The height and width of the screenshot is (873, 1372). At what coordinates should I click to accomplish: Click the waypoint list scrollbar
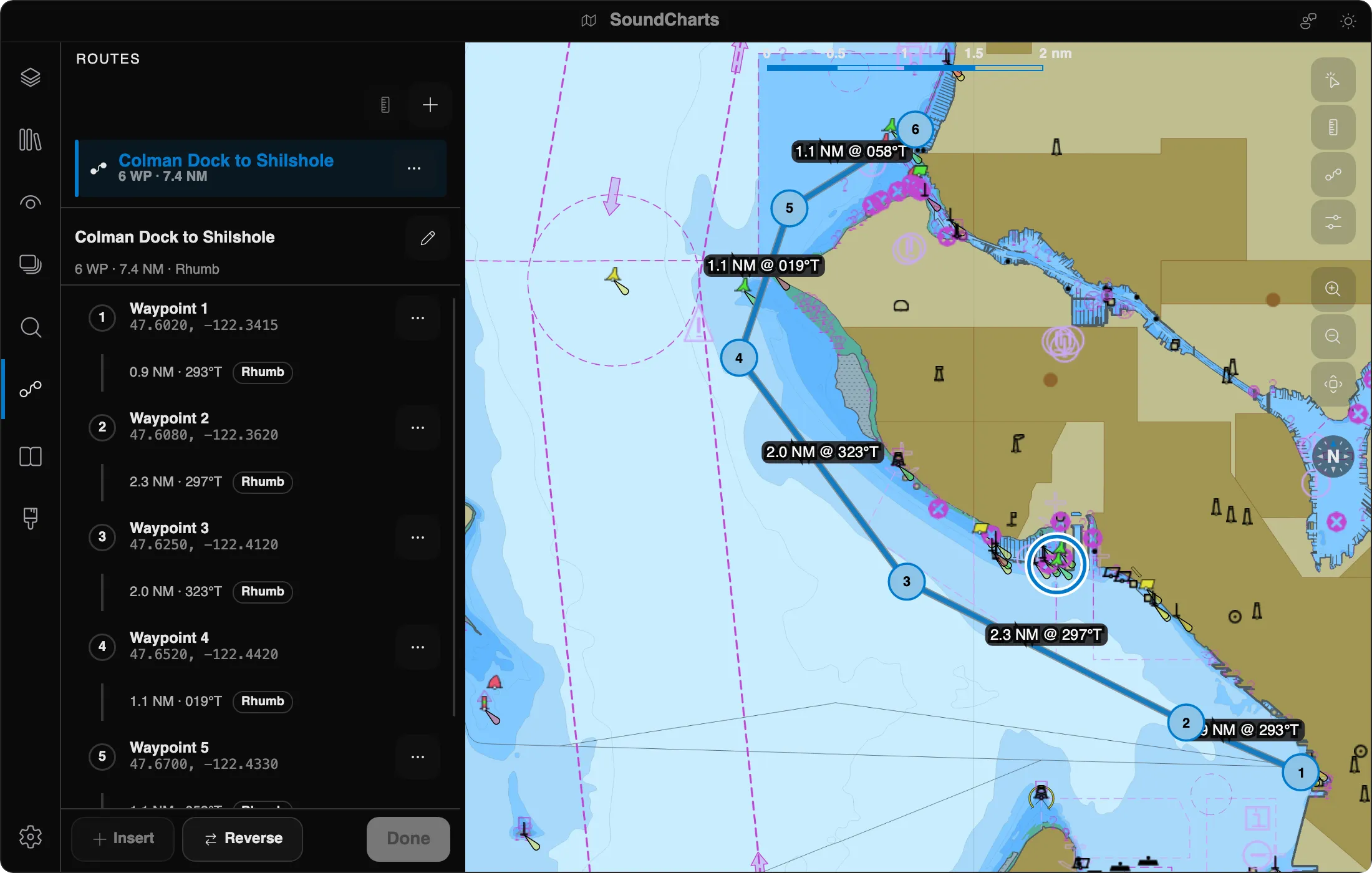point(453,506)
